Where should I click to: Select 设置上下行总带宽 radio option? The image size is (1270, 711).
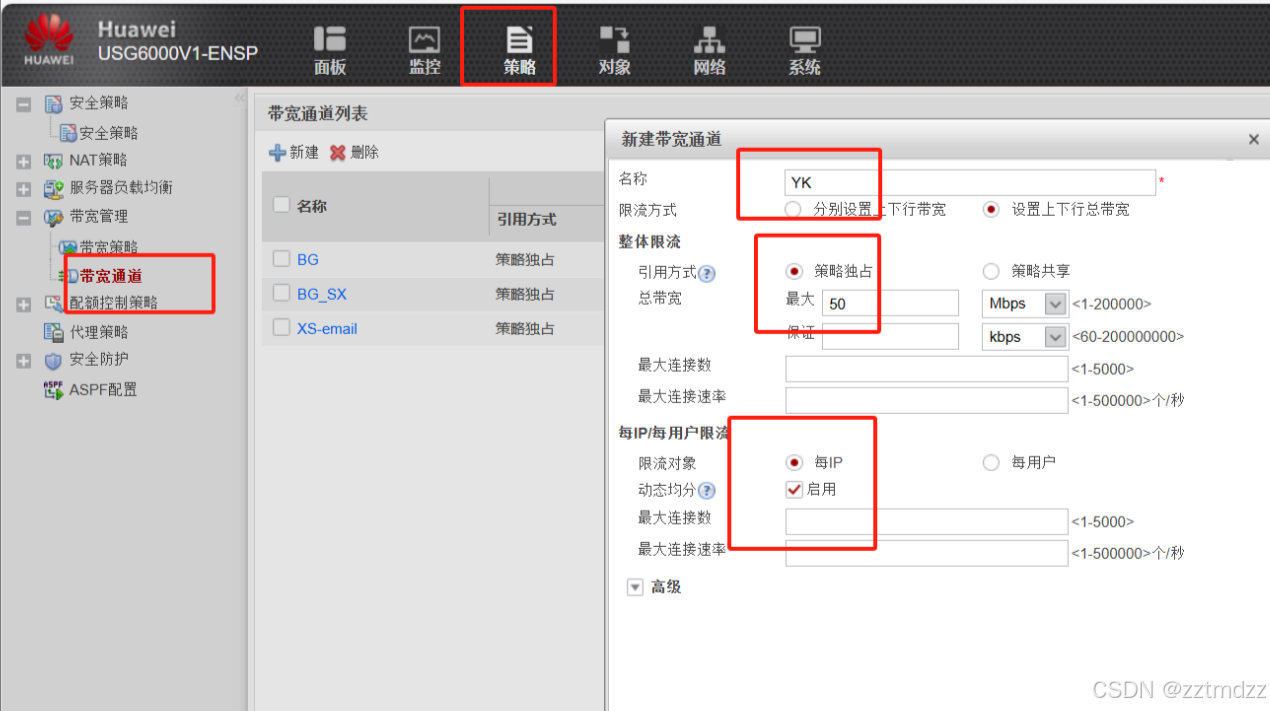[992, 210]
